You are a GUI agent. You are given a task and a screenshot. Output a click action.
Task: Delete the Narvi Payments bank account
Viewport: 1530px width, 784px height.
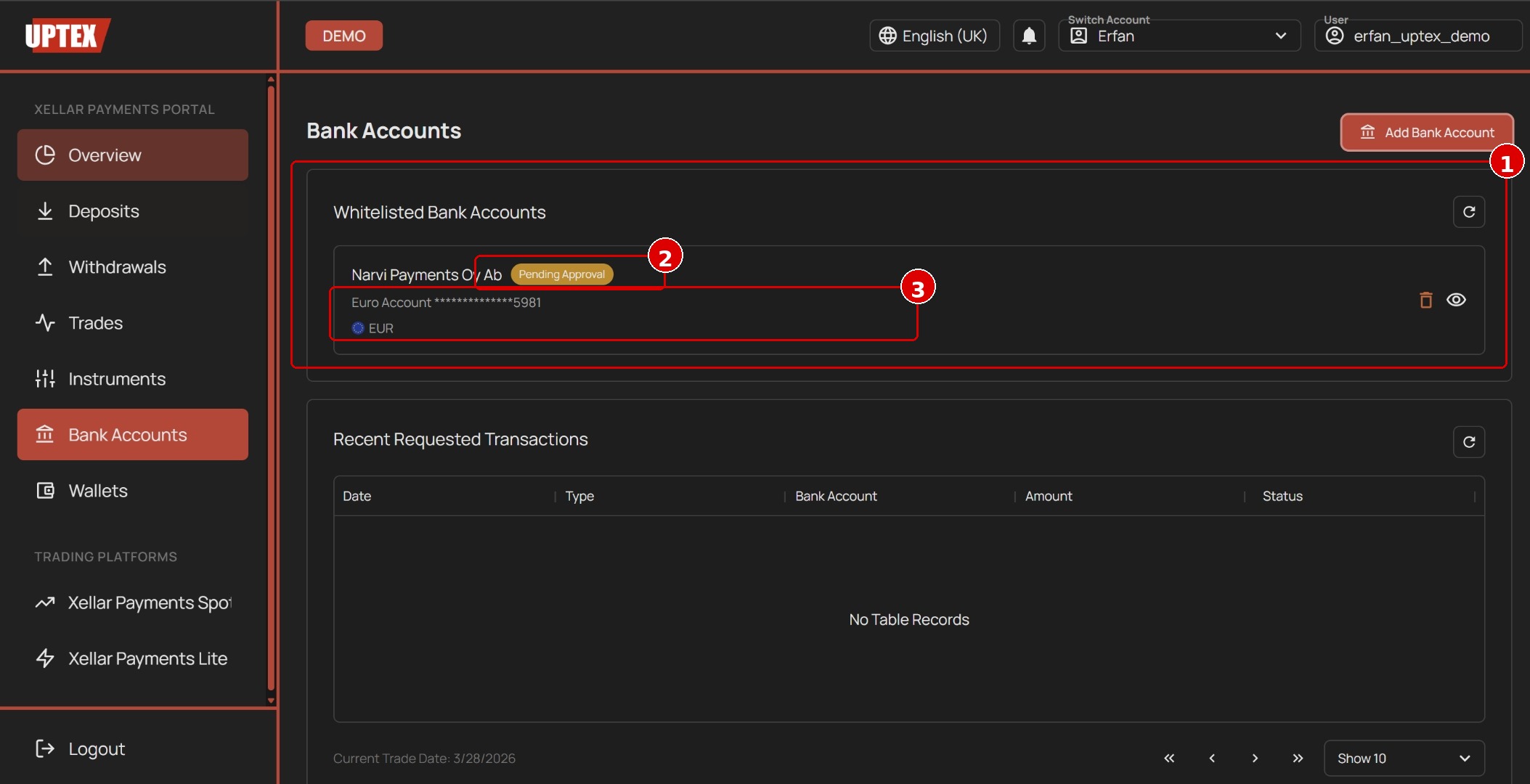coord(1425,300)
